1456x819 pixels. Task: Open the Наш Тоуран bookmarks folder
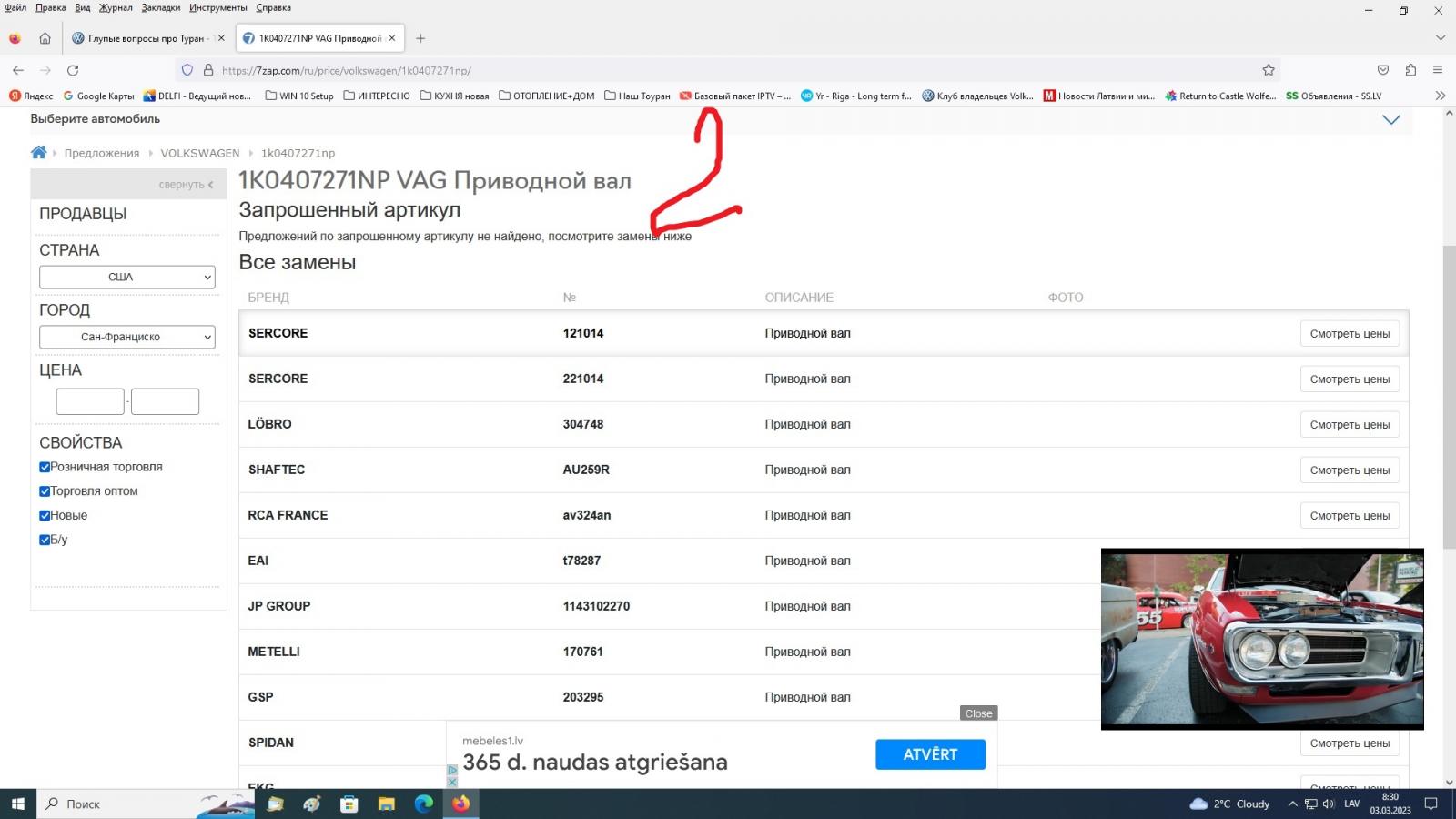click(x=637, y=96)
